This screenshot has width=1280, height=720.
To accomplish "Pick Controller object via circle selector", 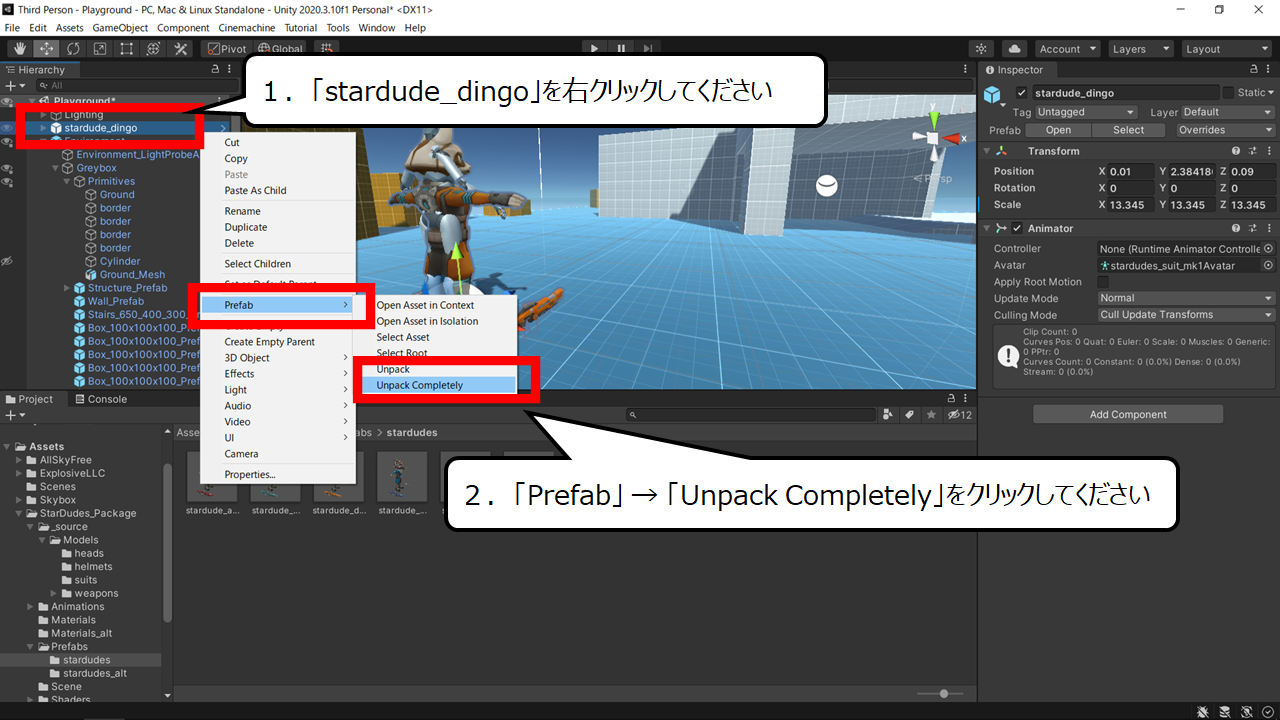I will coord(1269,249).
